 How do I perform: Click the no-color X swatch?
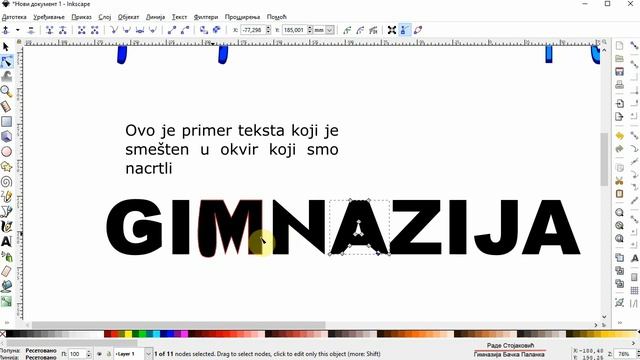tap(3, 334)
